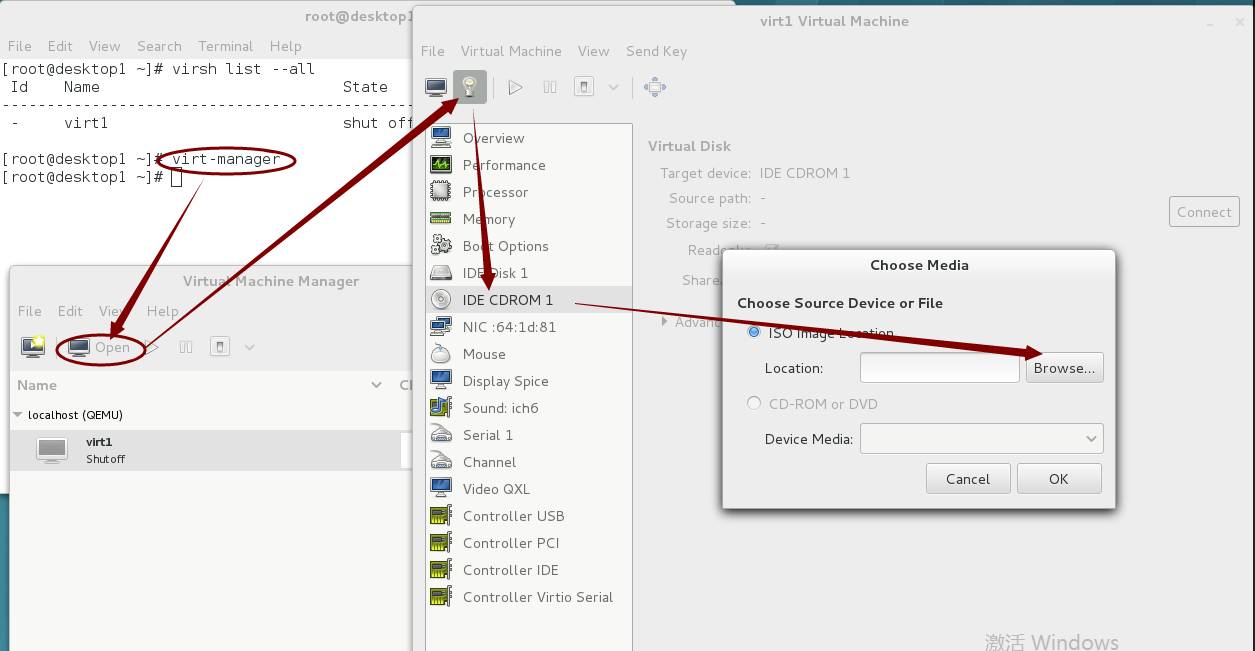This screenshot has height=651, width=1255.
Task: Create new virtual machine icon in Manager
Action: tap(33, 347)
